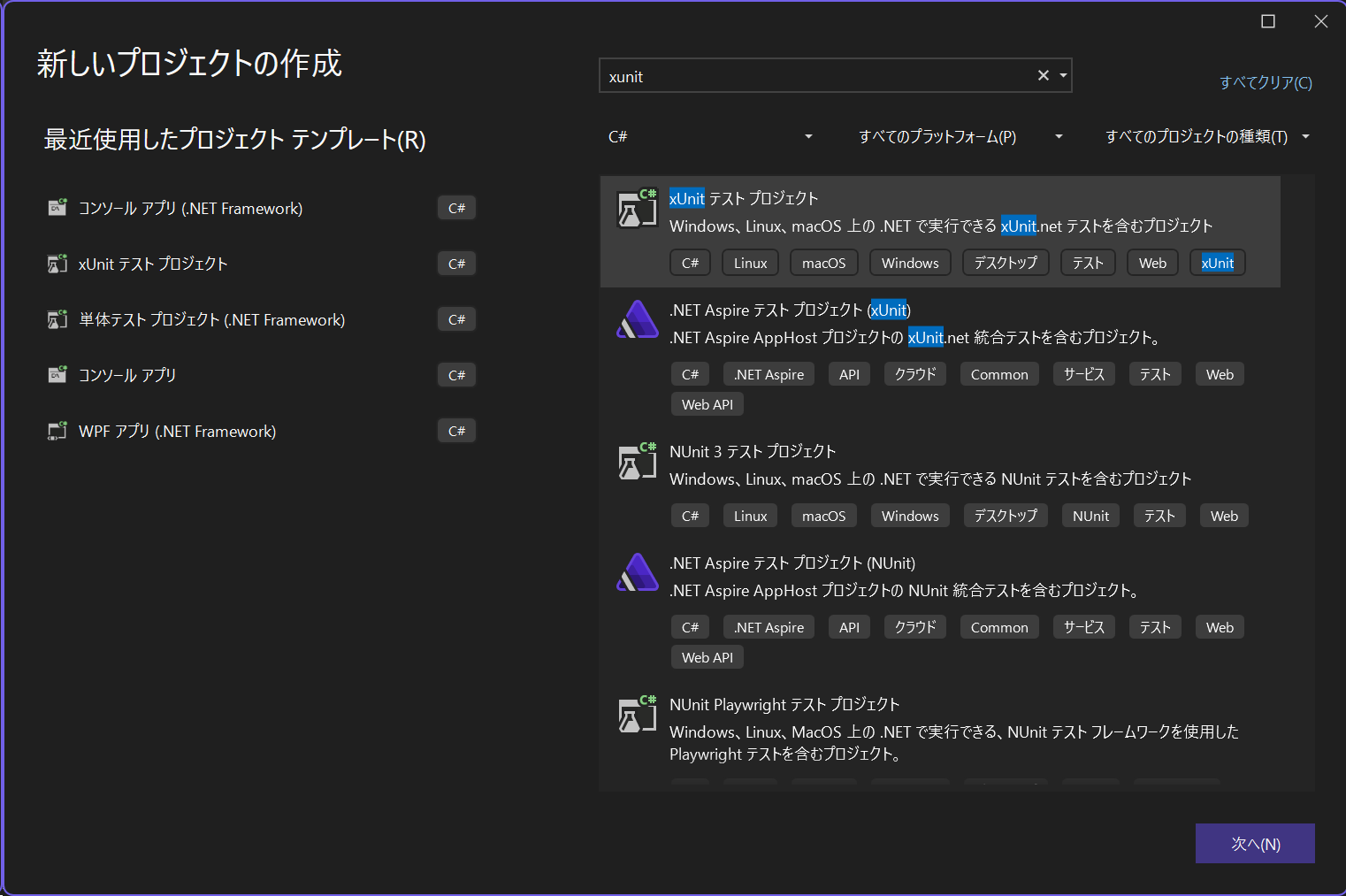The width and height of the screenshot is (1346, 896).
Task: Select recent template 単体テスト プロジェクト (.NET Framework)
Action: [262, 319]
